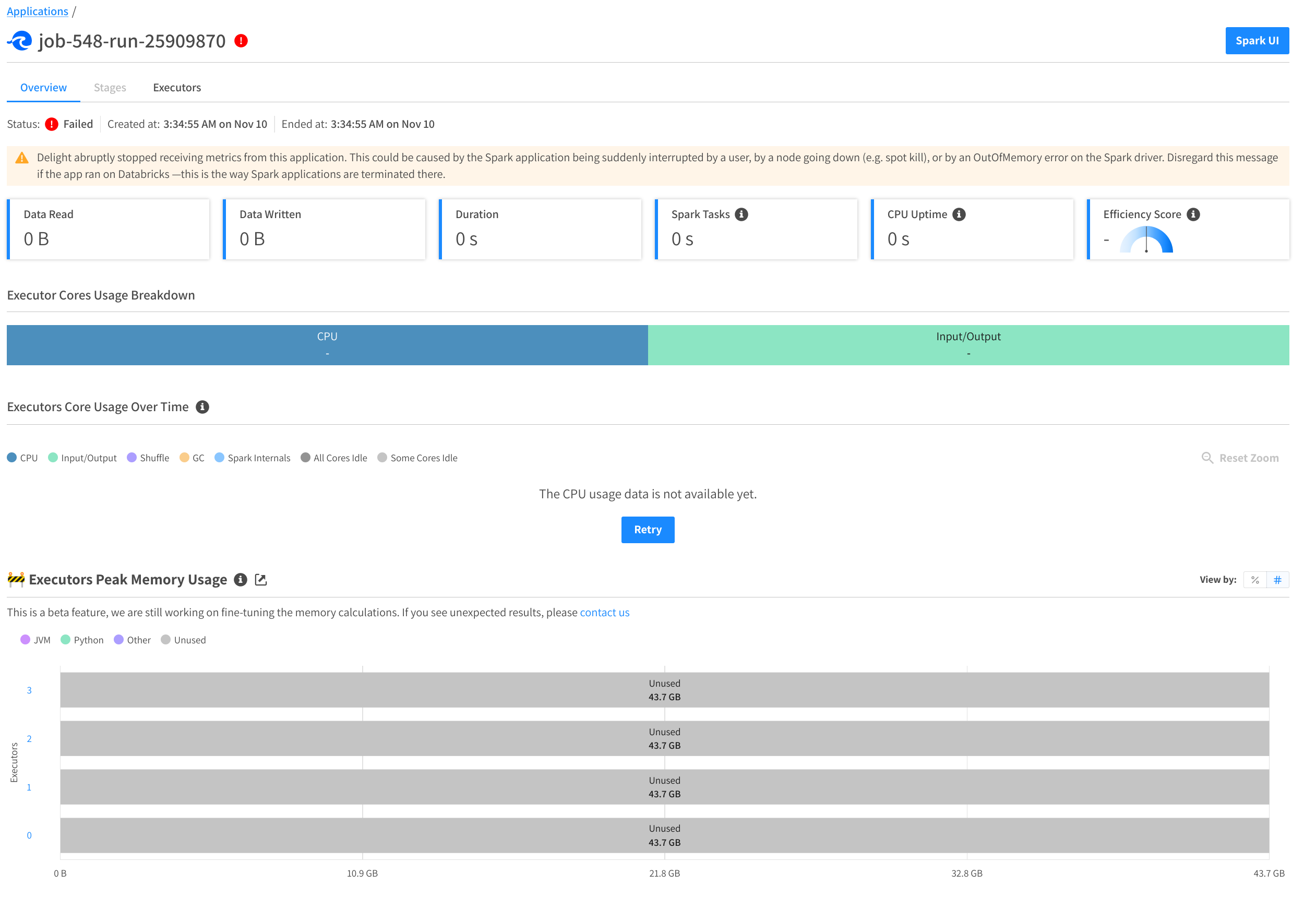Click the CPU Uptime info icon
The image size is (1316, 910).
pyautogui.click(x=959, y=214)
